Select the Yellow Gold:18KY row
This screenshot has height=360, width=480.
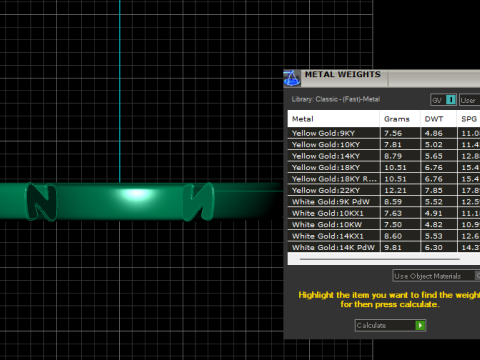click(384, 167)
